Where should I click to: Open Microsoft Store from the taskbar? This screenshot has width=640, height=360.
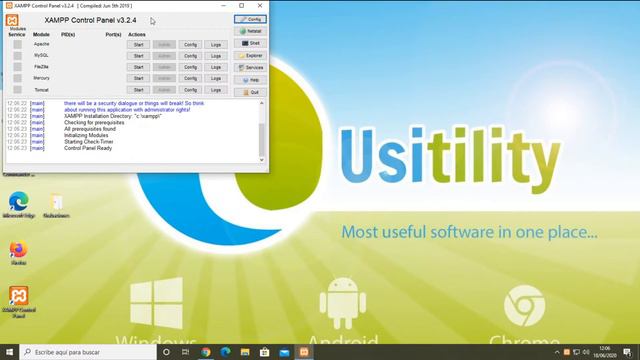click(x=264, y=352)
